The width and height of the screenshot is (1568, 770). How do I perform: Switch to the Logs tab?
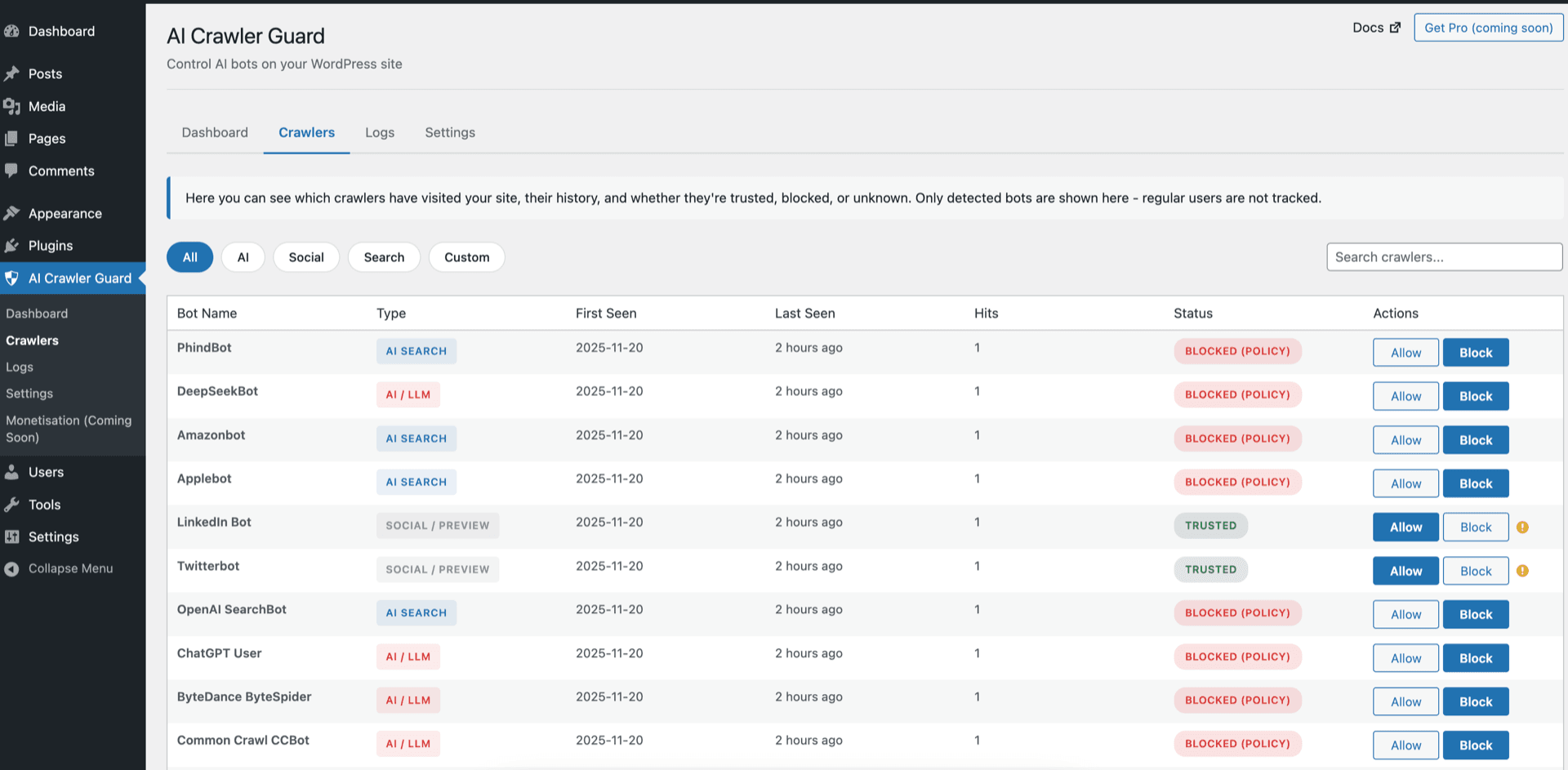pyautogui.click(x=379, y=131)
